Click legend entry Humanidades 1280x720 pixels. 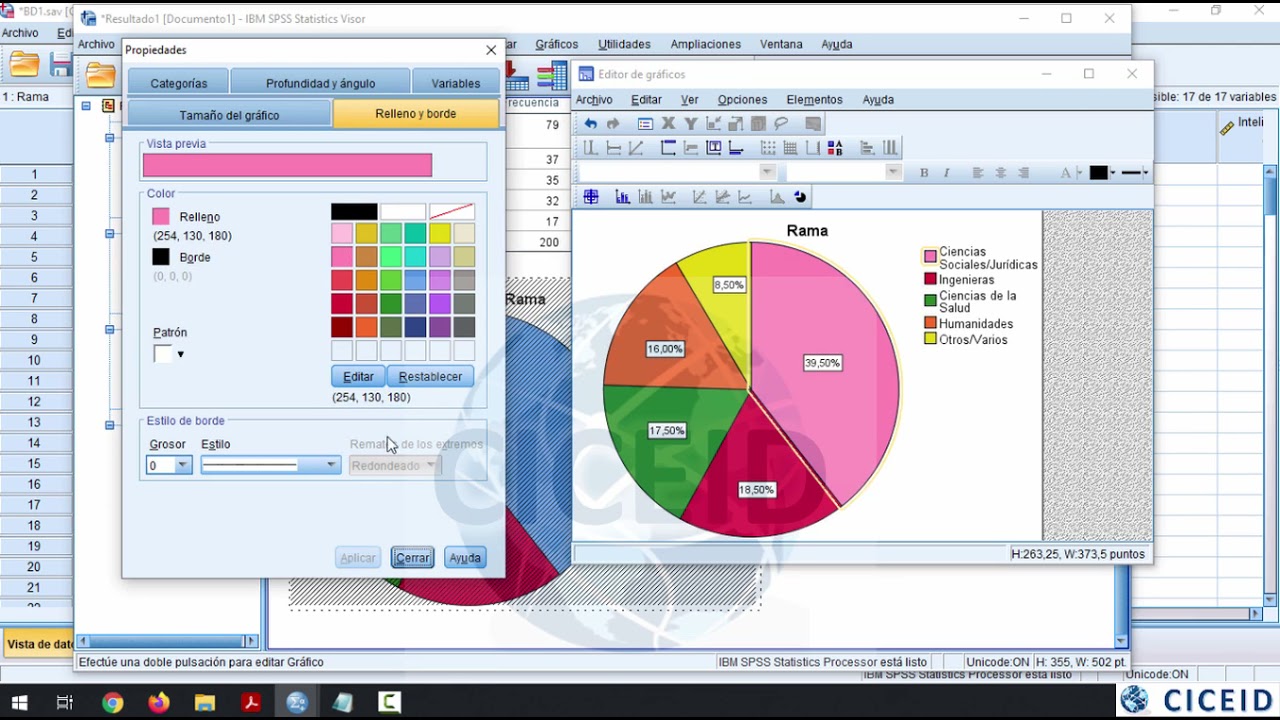975,324
